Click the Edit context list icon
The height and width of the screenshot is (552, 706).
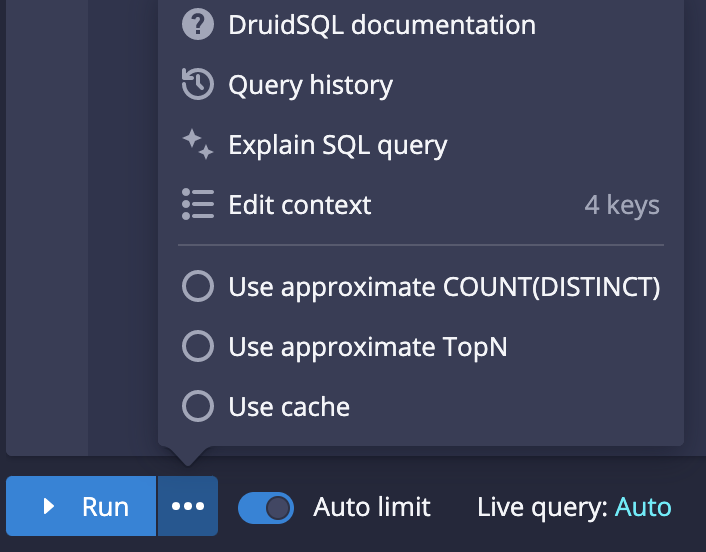coord(198,204)
